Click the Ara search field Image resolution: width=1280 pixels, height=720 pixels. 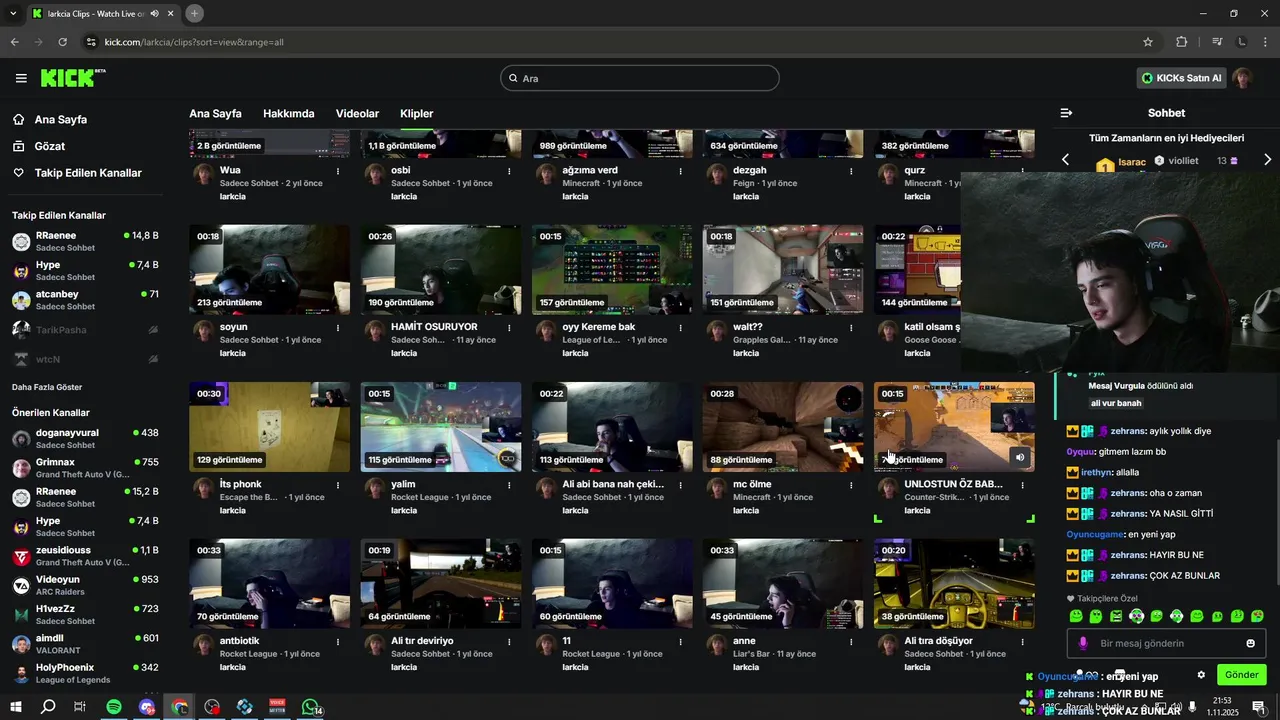coord(640,78)
